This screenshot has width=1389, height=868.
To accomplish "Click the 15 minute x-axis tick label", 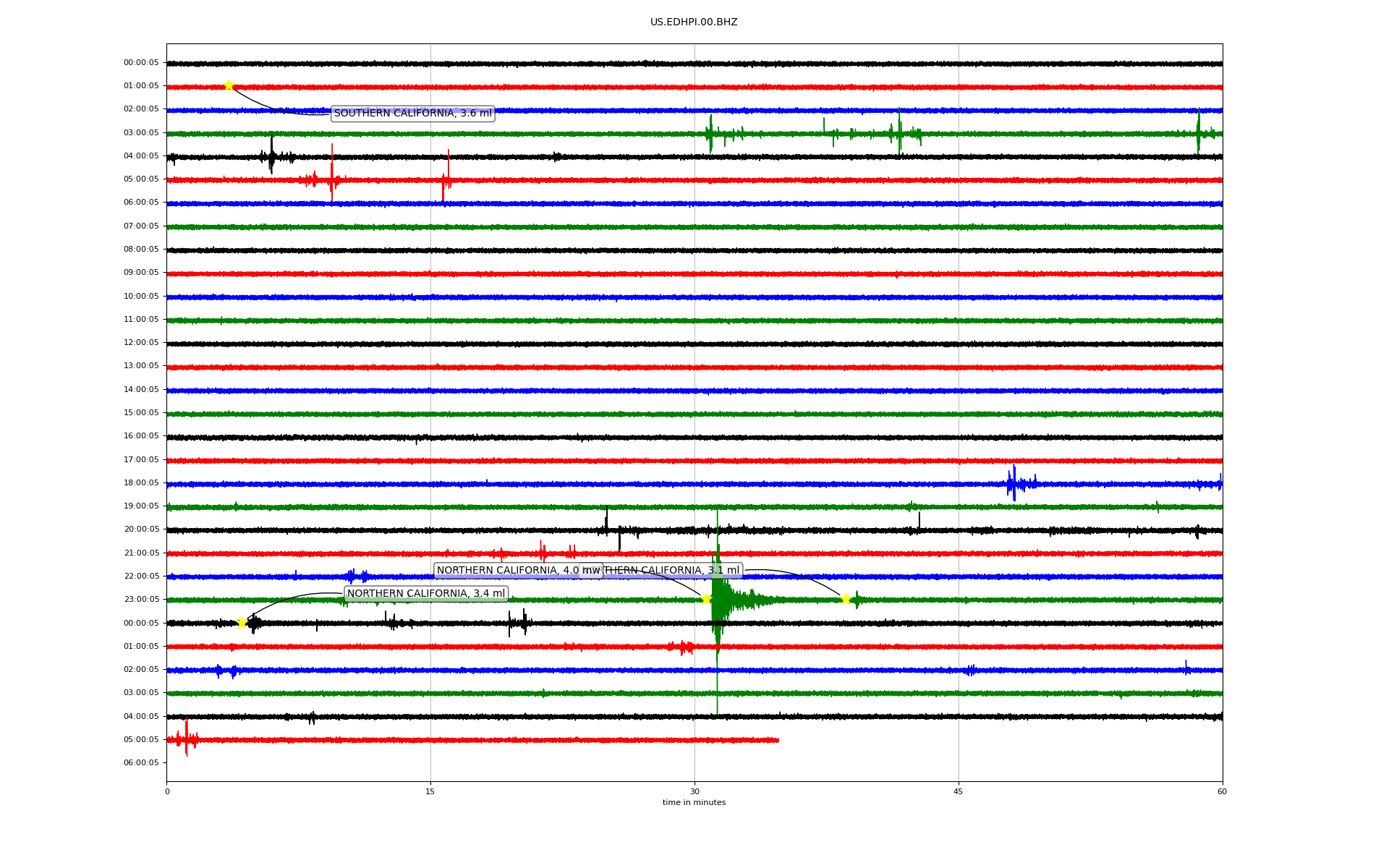I will click(430, 791).
